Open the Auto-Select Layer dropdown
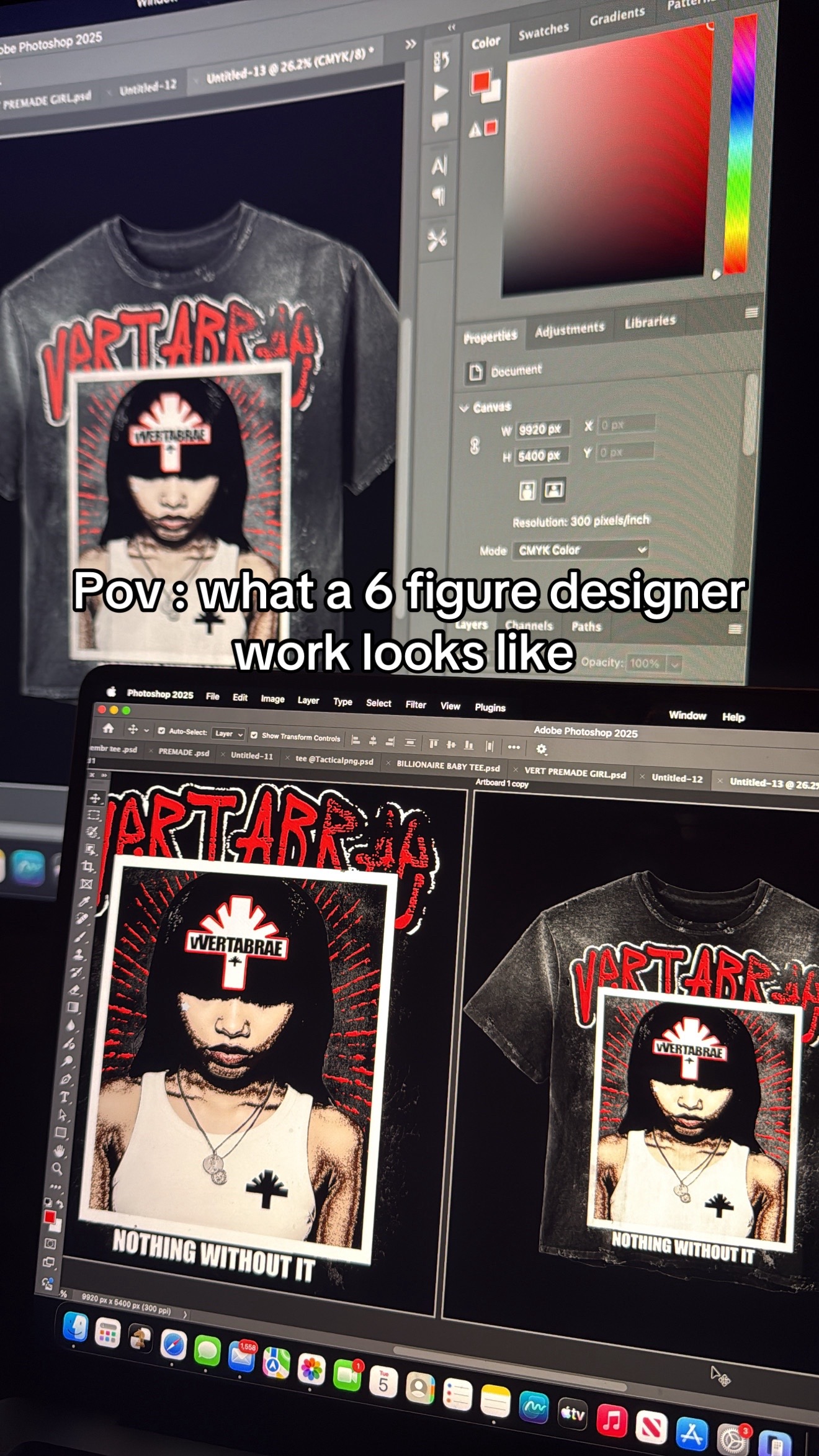Viewport: 819px width, 1456px height. 229,734
